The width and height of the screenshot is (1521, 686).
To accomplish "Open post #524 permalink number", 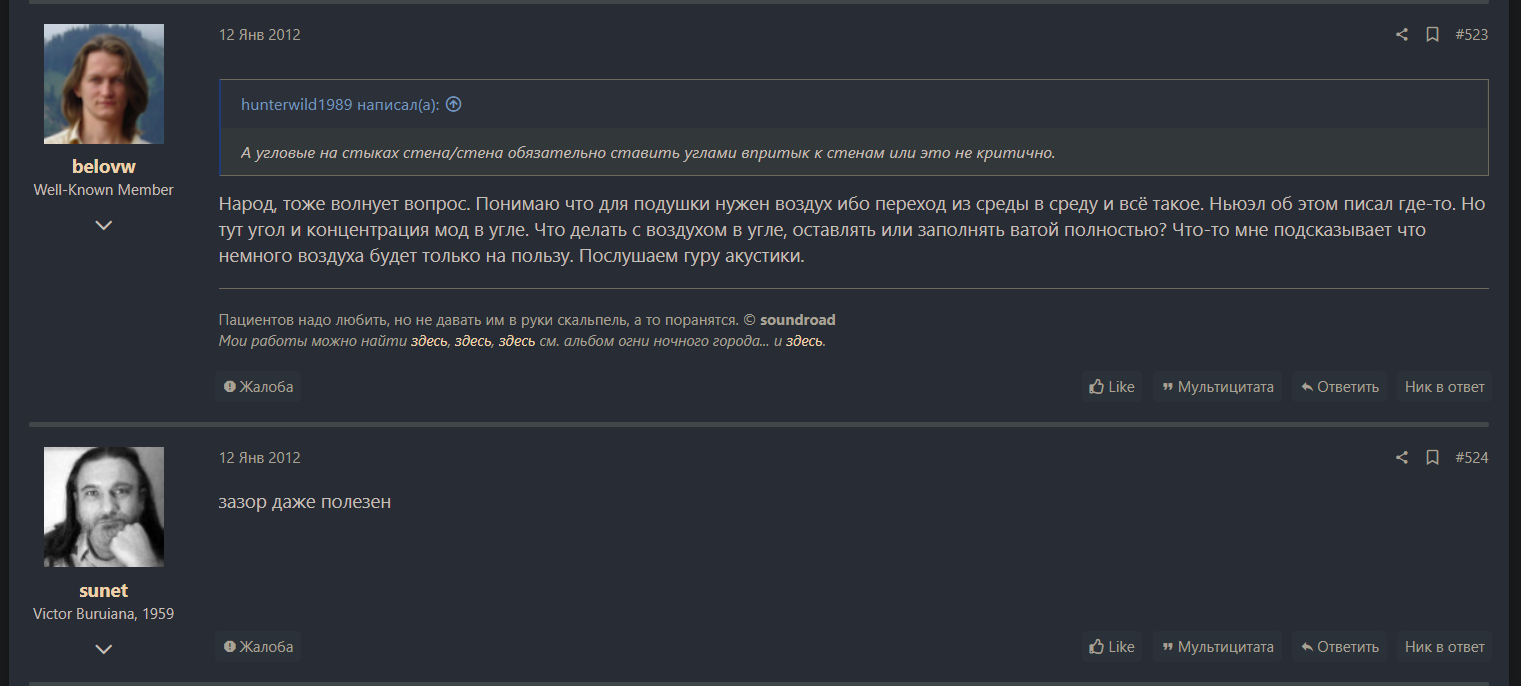I will 1471,458.
